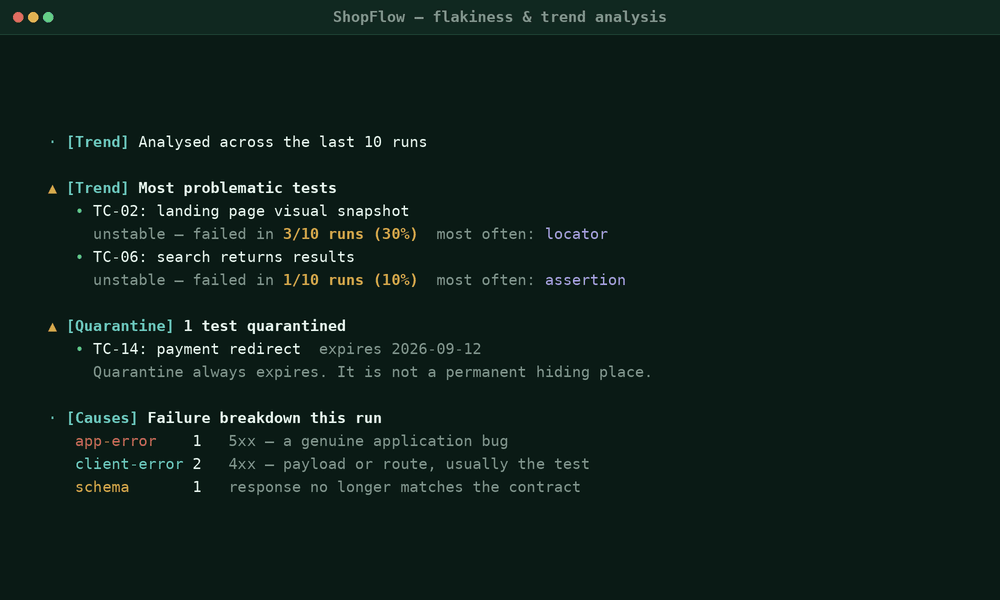
Task: Click the client-error category label
Action: tap(129, 464)
